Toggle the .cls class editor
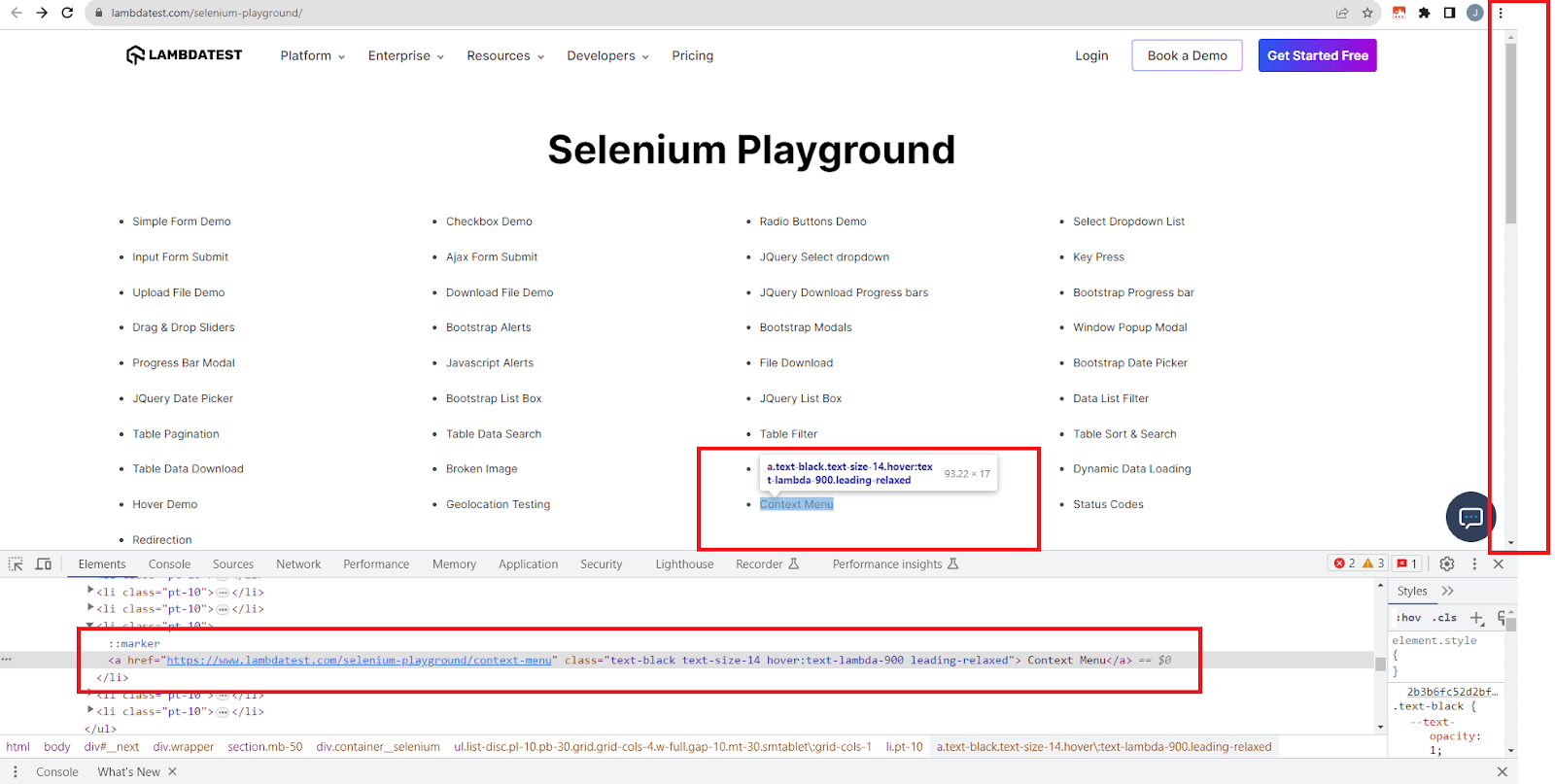Viewport: 1555px width, 784px height. [1445, 618]
